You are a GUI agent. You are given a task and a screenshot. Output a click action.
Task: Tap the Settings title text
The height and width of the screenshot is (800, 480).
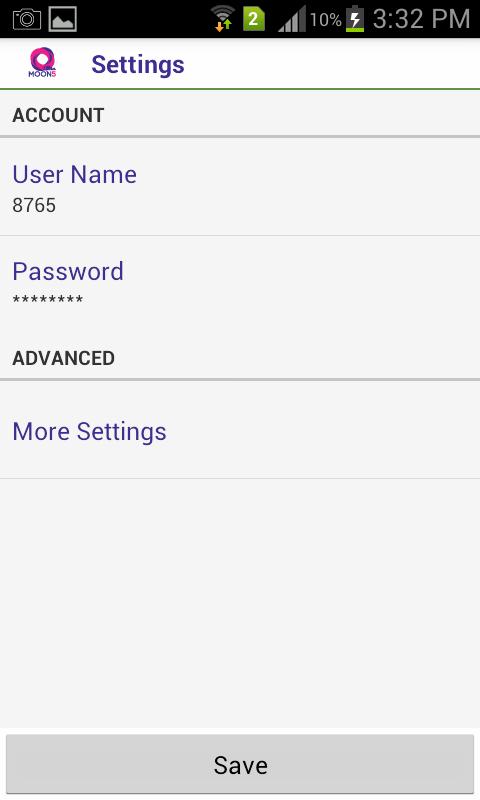click(138, 65)
